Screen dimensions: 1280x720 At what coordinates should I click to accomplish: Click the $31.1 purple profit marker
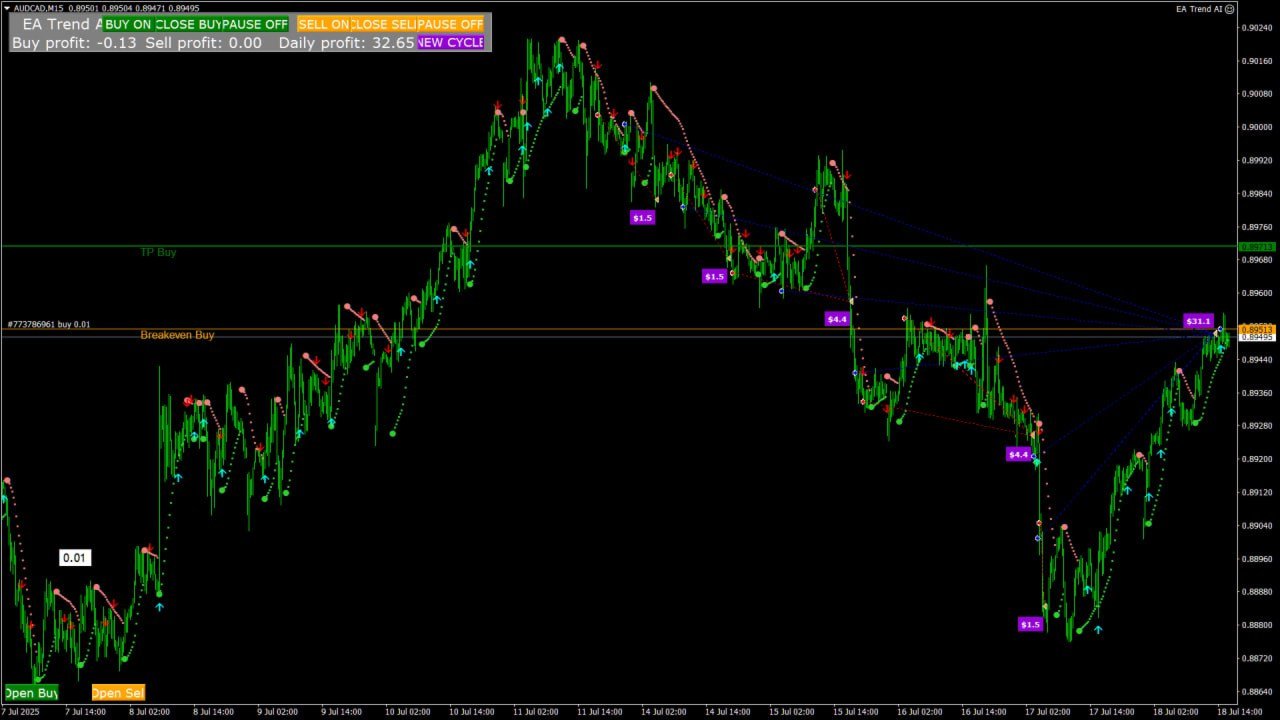1198,321
